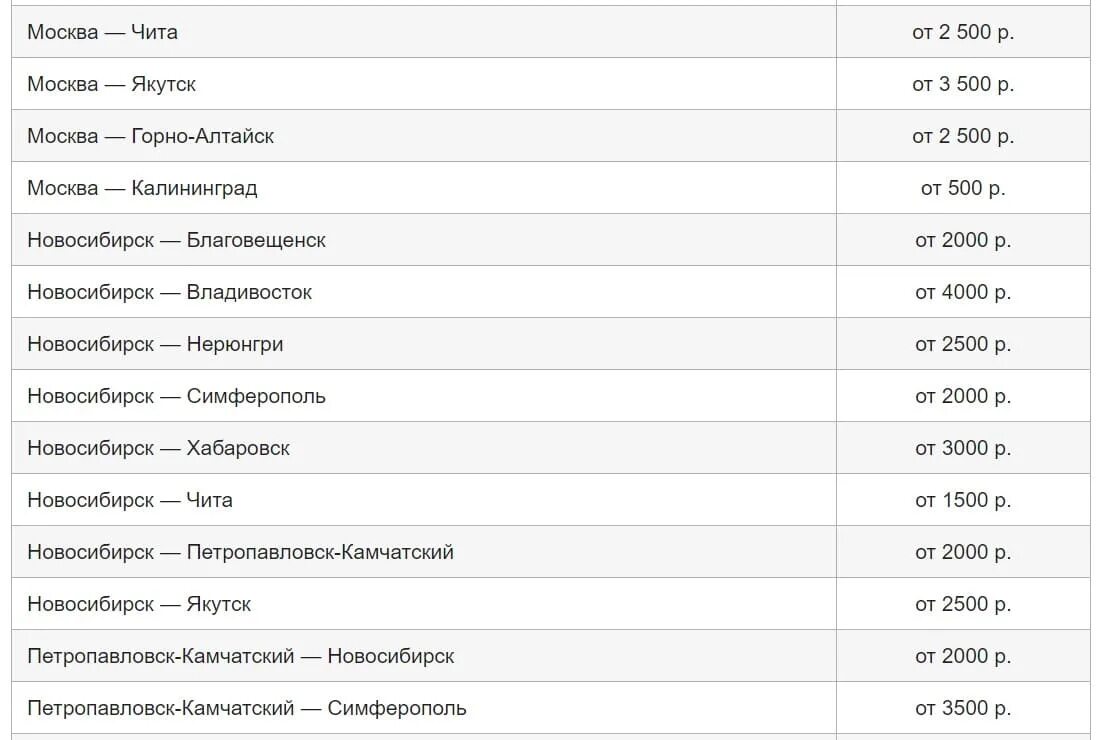This screenshot has height=740, width=1096.
Task: Select Петропавловск-Камчатский — Новосибирск route
Action: (240, 656)
